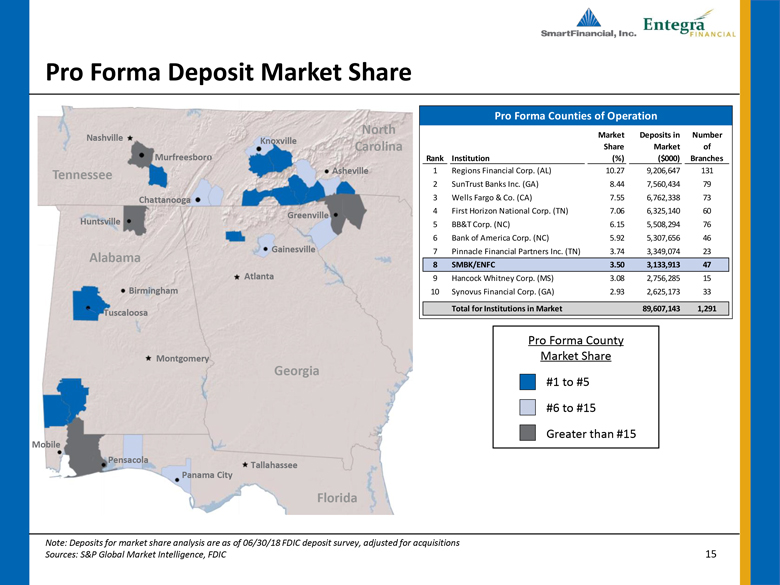The width and height of the screenshot is (780, 585).
Task: Click Bank of America Corp. (NC)
Action: point(500,238)
